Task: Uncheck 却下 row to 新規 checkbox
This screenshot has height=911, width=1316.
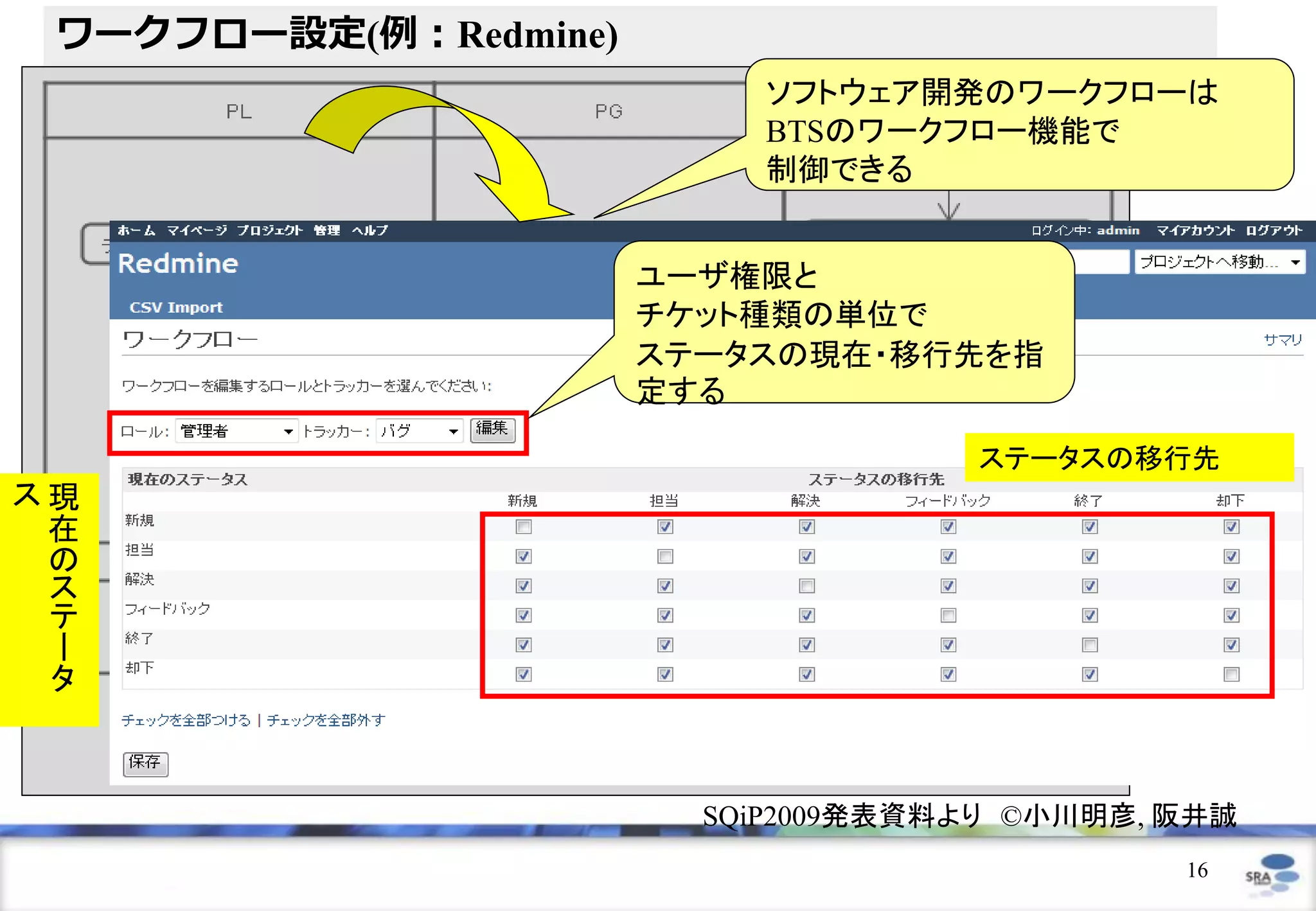Action: tap(524, 675)
